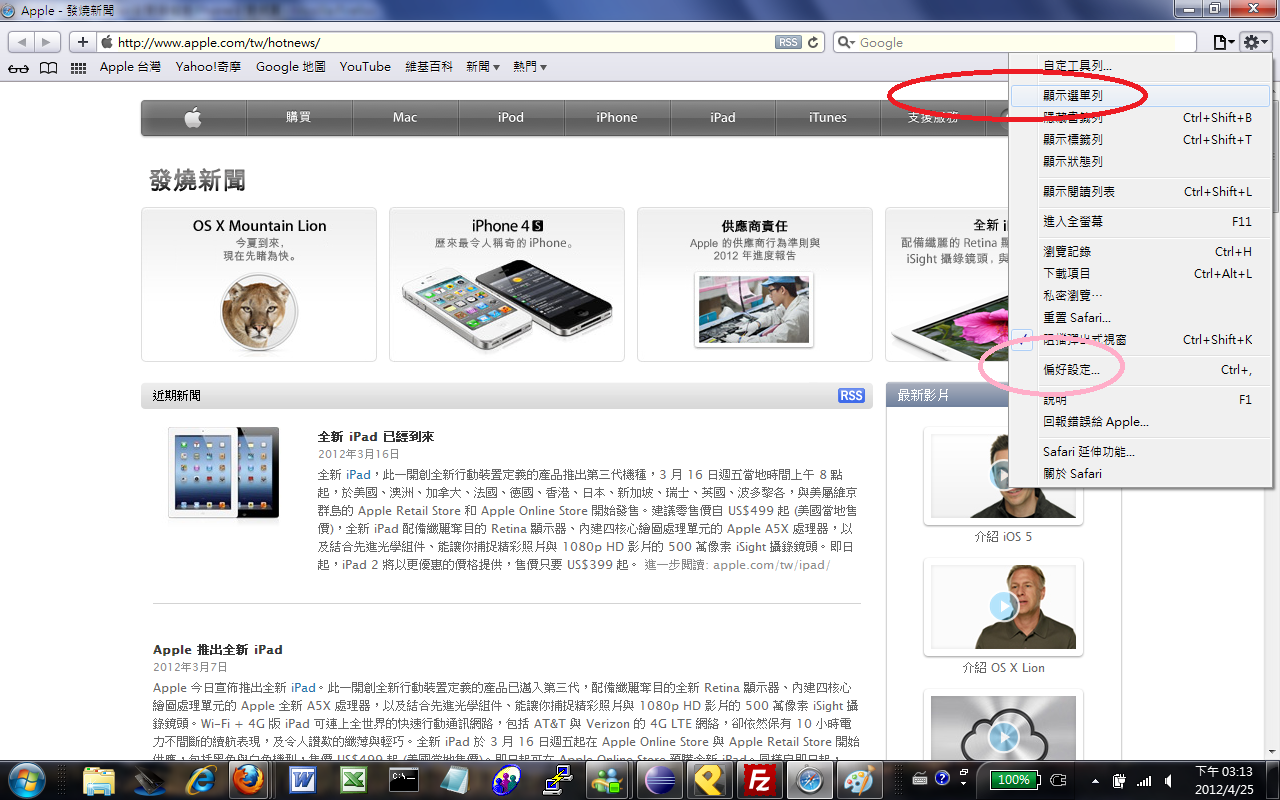Open 瀏覽記錄 from gear menu

[x=1140, y=252]
